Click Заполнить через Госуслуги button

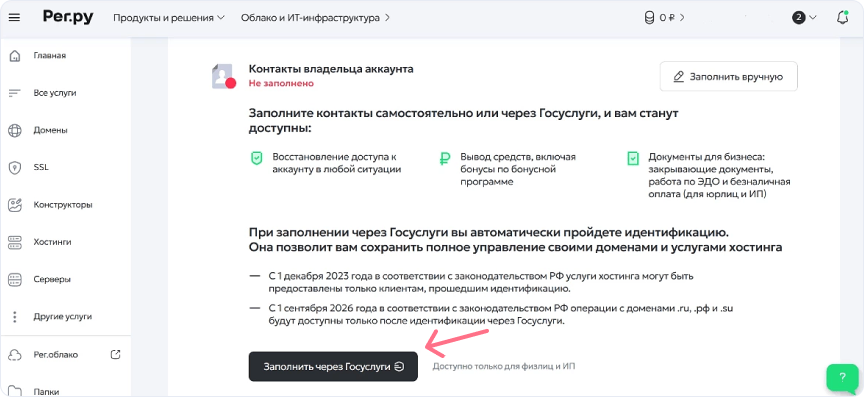333,367
